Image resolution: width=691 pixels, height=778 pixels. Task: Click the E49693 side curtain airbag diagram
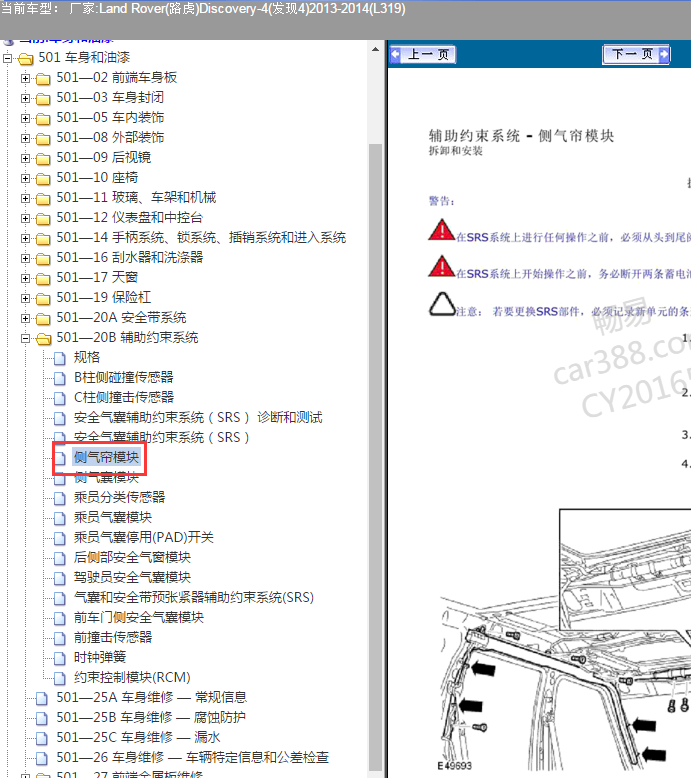click(564, 640)
